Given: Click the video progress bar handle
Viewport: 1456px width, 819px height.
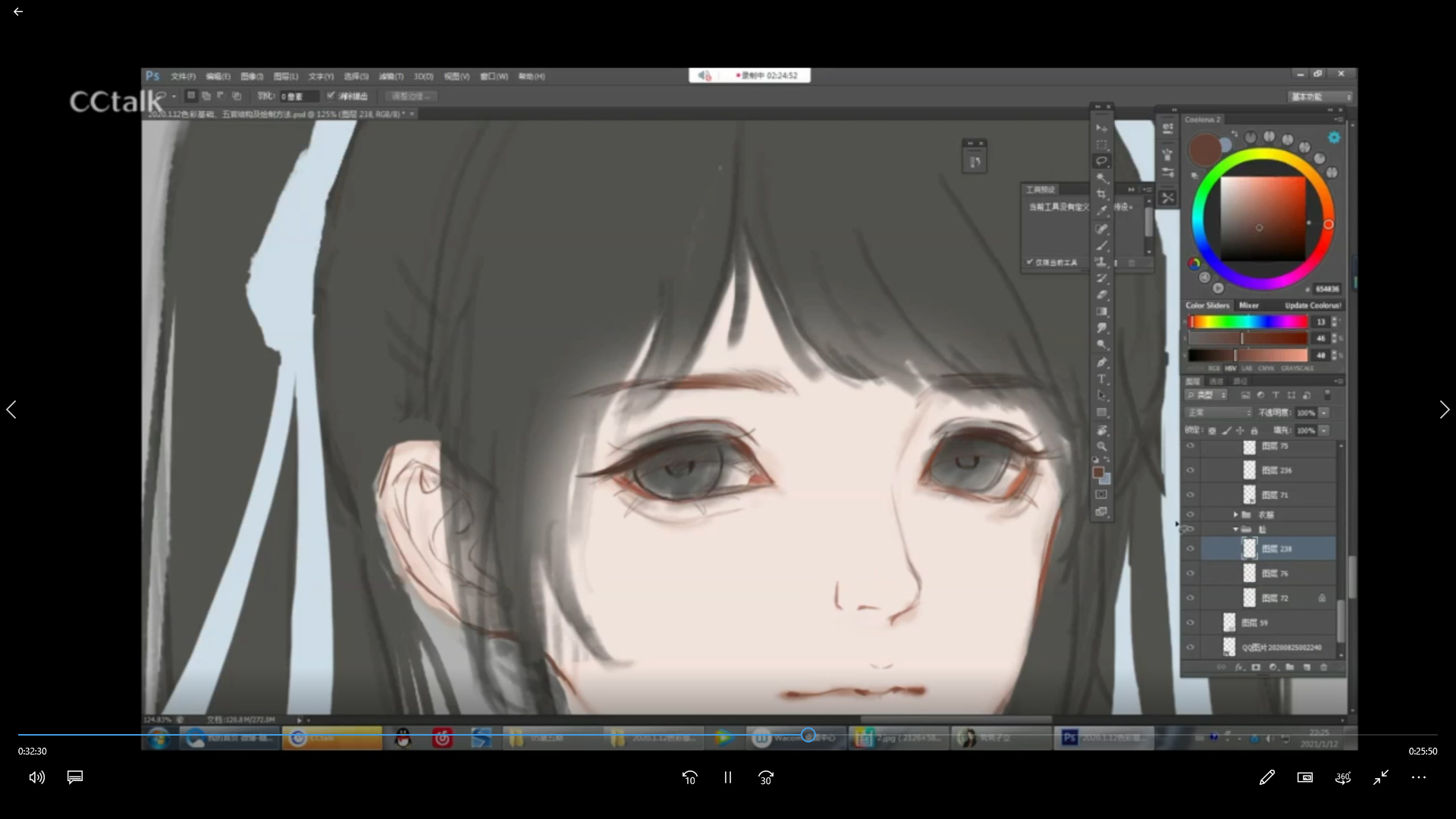Looking at the screenshot, I should point(808,735).
